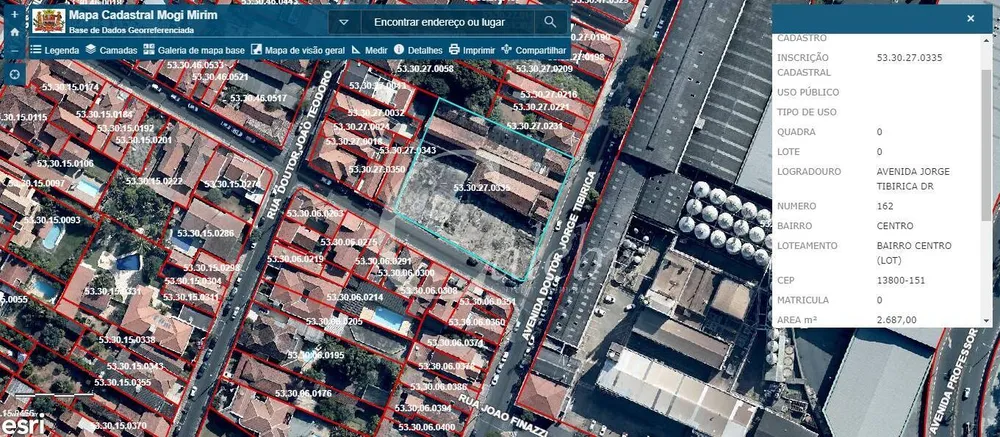1000x437 pixels.
Task: Select parcel 53.30.27.0350 on the map
Action: coord(377,169)
